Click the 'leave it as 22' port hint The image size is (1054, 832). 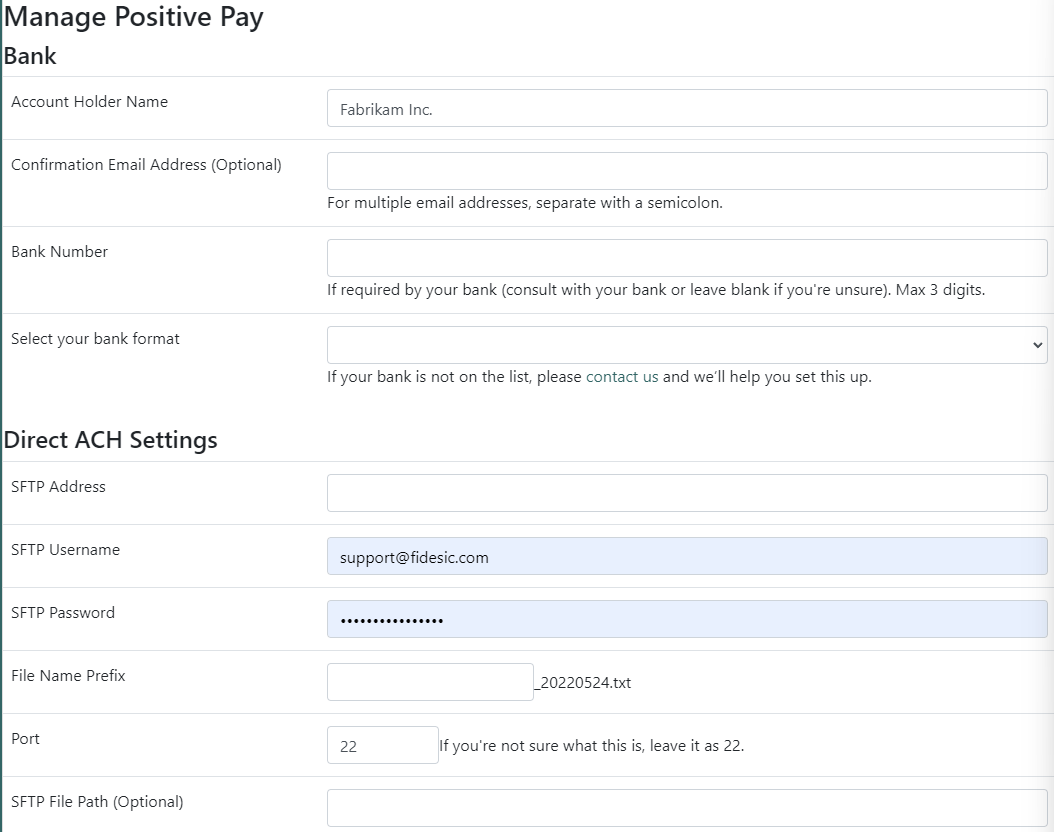(592, 745)
